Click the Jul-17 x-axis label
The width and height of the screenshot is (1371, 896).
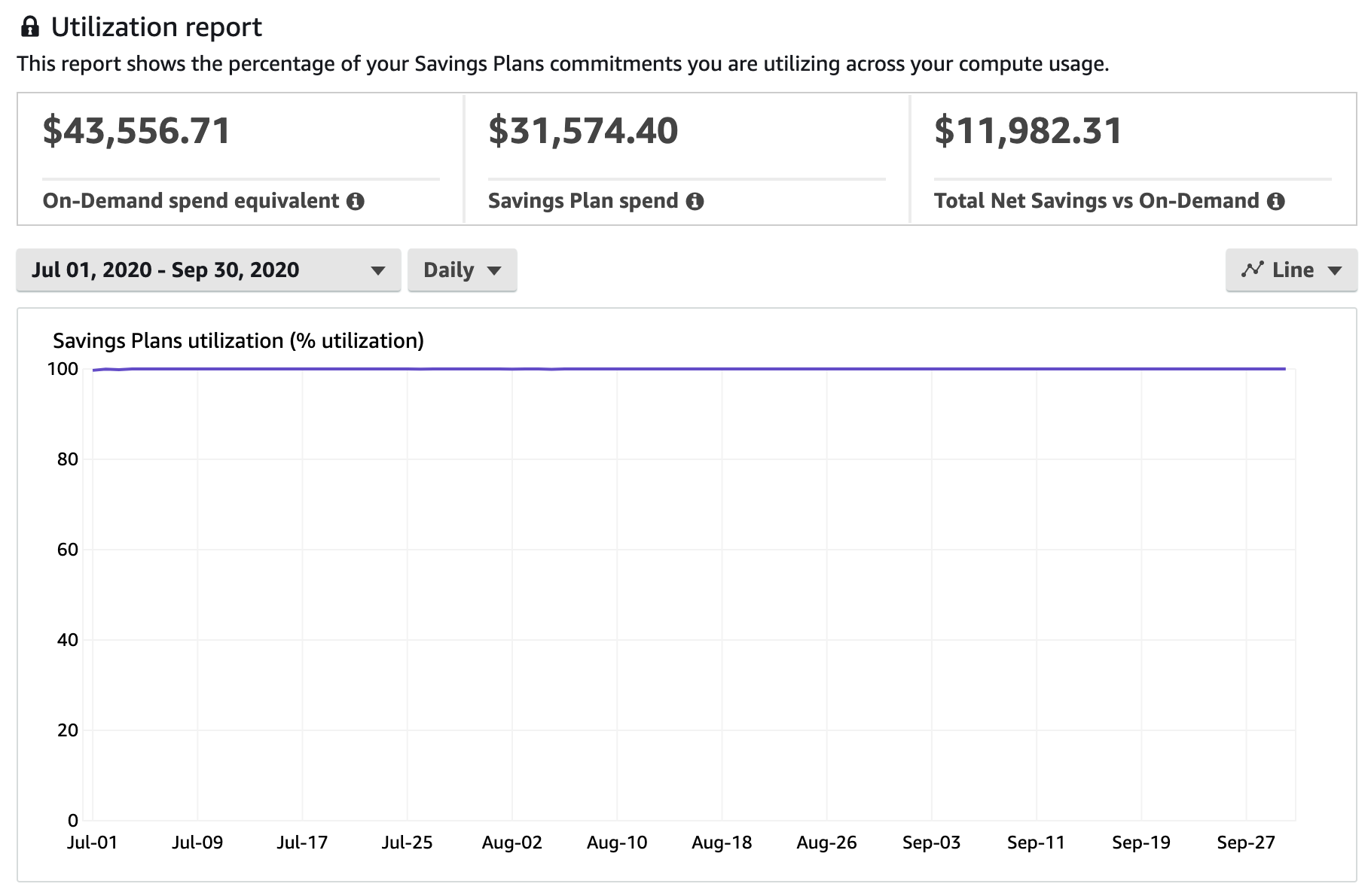pyautogui.click(x=302, y=843)
